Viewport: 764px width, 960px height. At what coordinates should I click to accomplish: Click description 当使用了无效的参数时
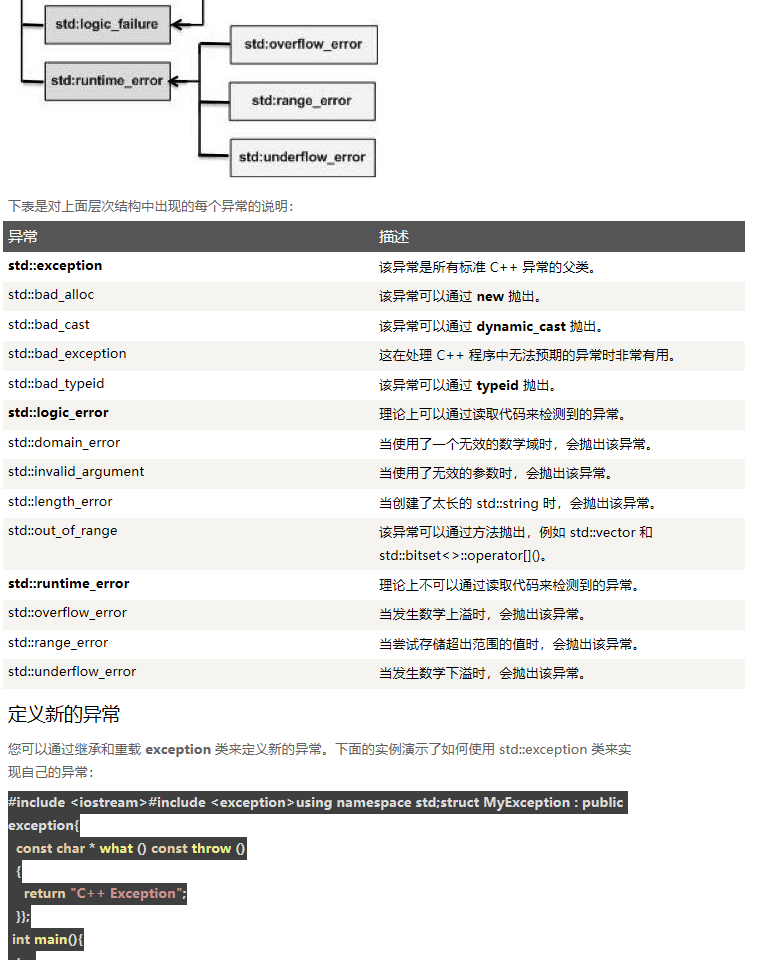496,474
